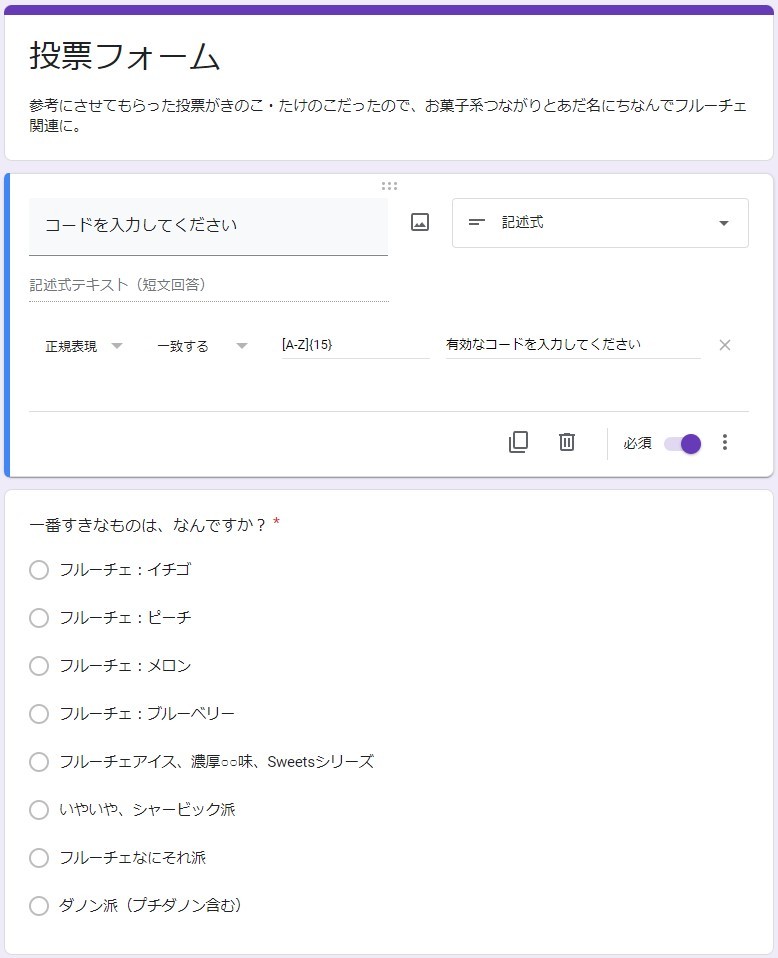
Task: Click the add image icon beside question title
Action: pos(420,222)
